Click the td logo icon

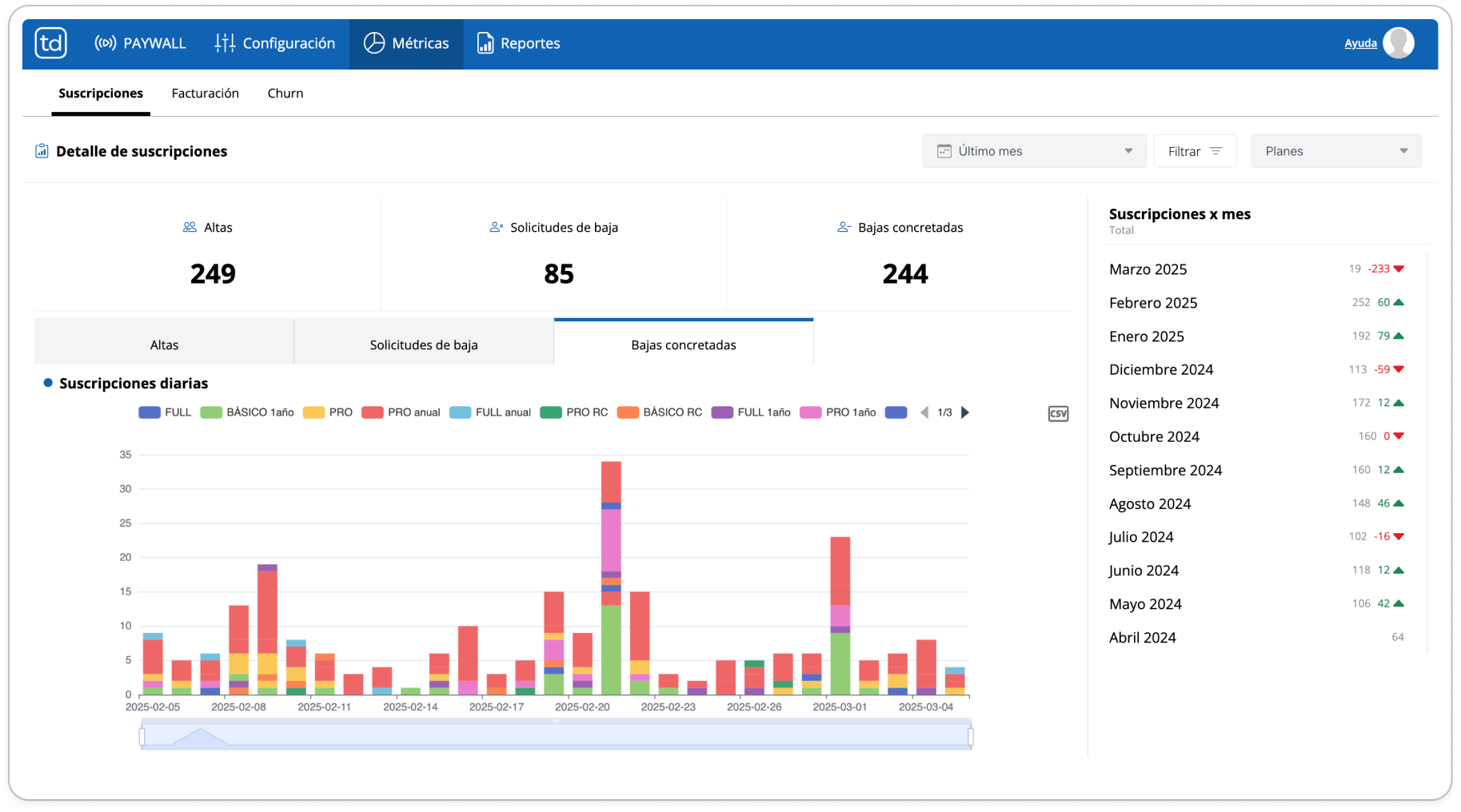(x=50, y=43)
